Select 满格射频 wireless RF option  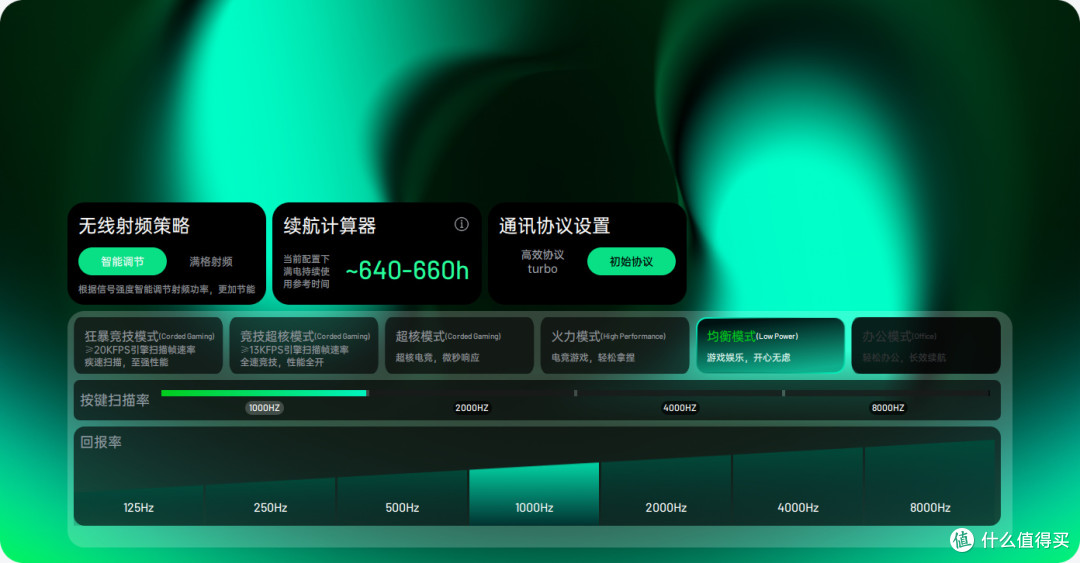coord(211,261)
